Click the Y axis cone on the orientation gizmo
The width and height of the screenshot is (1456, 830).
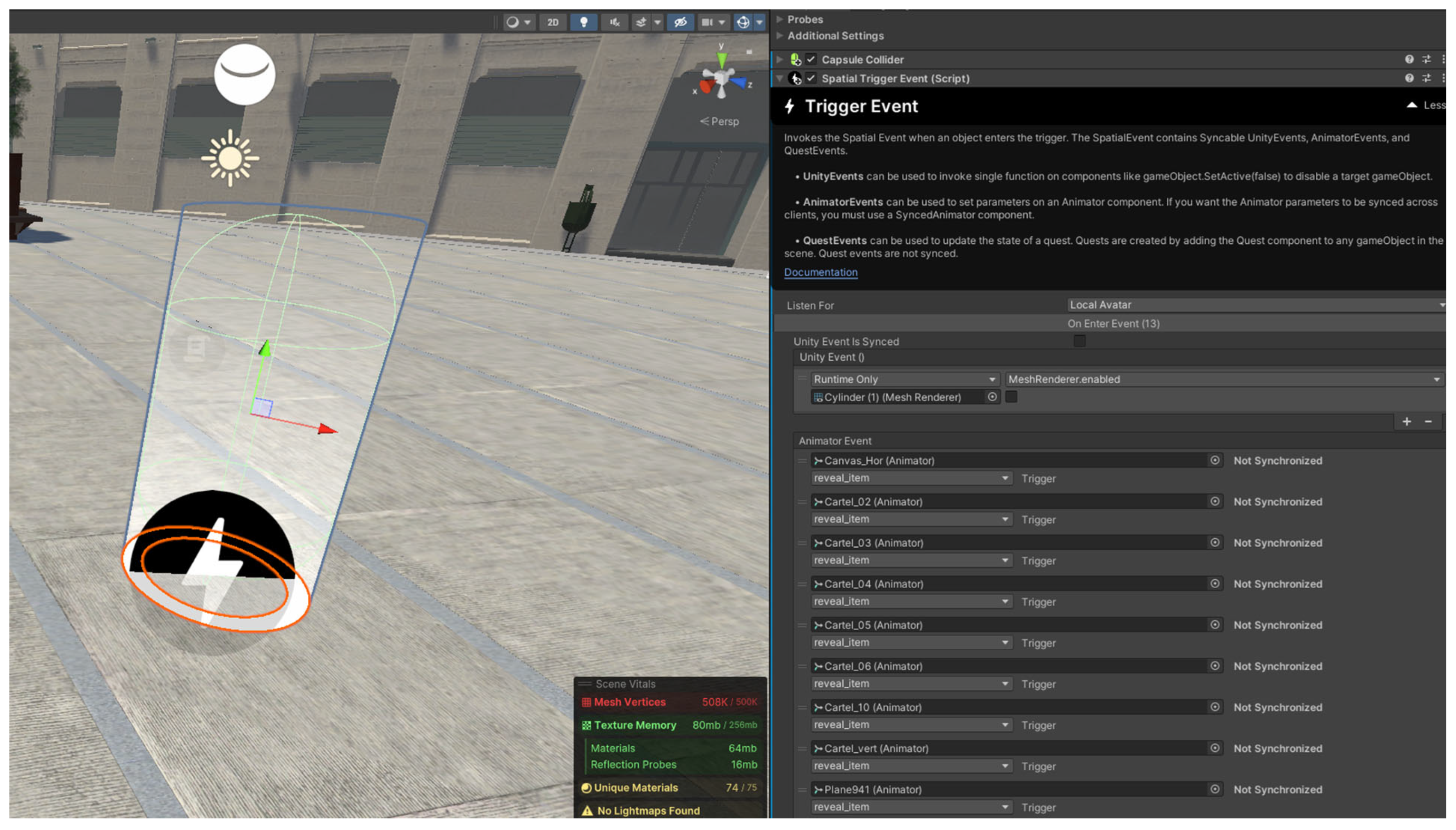[722, 59]
